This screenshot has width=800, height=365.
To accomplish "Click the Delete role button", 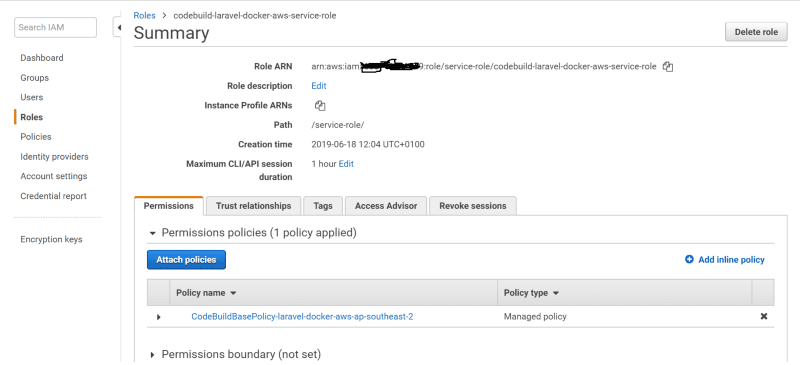I will [x=756, y=32].
